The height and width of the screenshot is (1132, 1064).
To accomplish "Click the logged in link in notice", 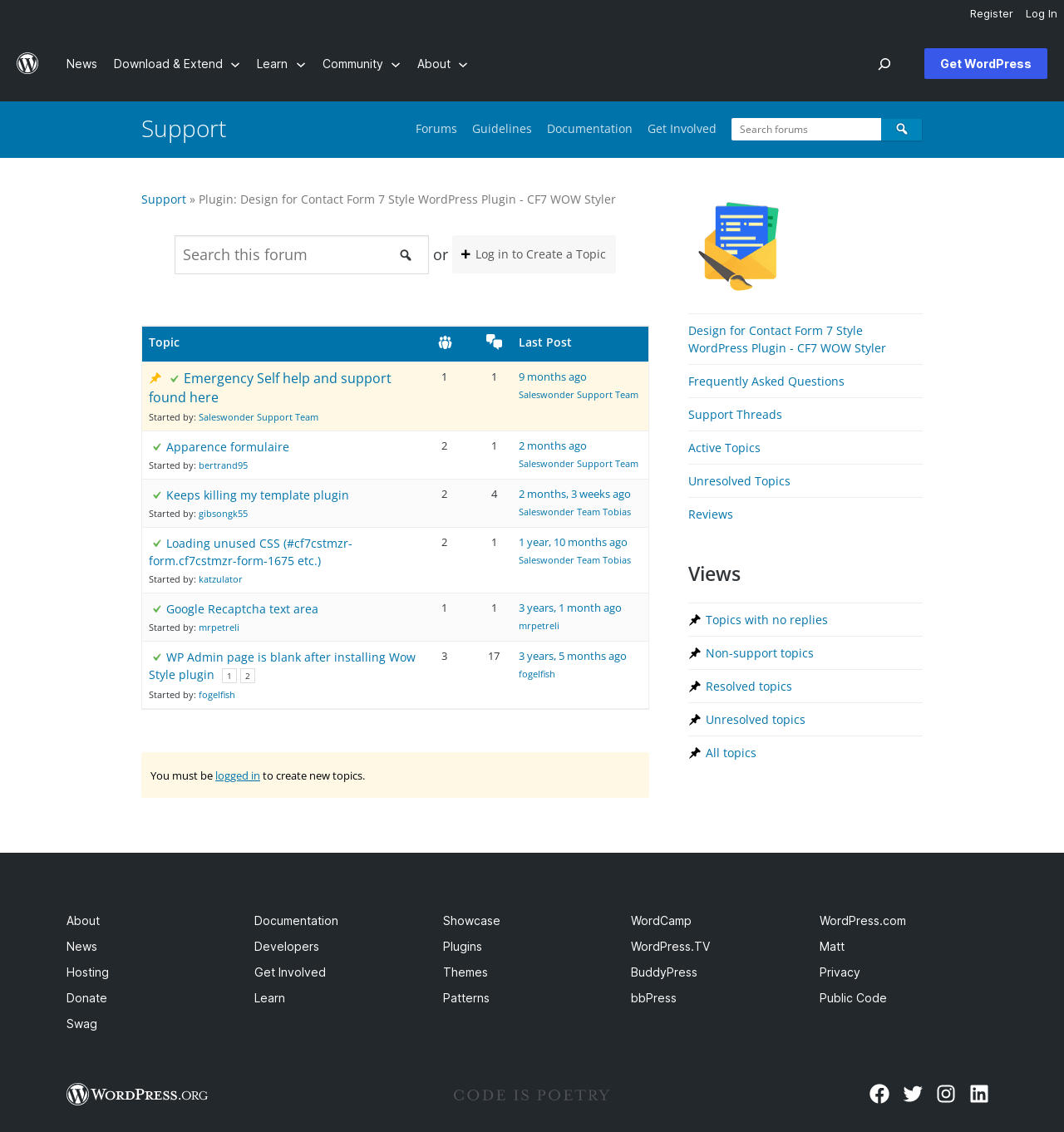I will [238, 775].
